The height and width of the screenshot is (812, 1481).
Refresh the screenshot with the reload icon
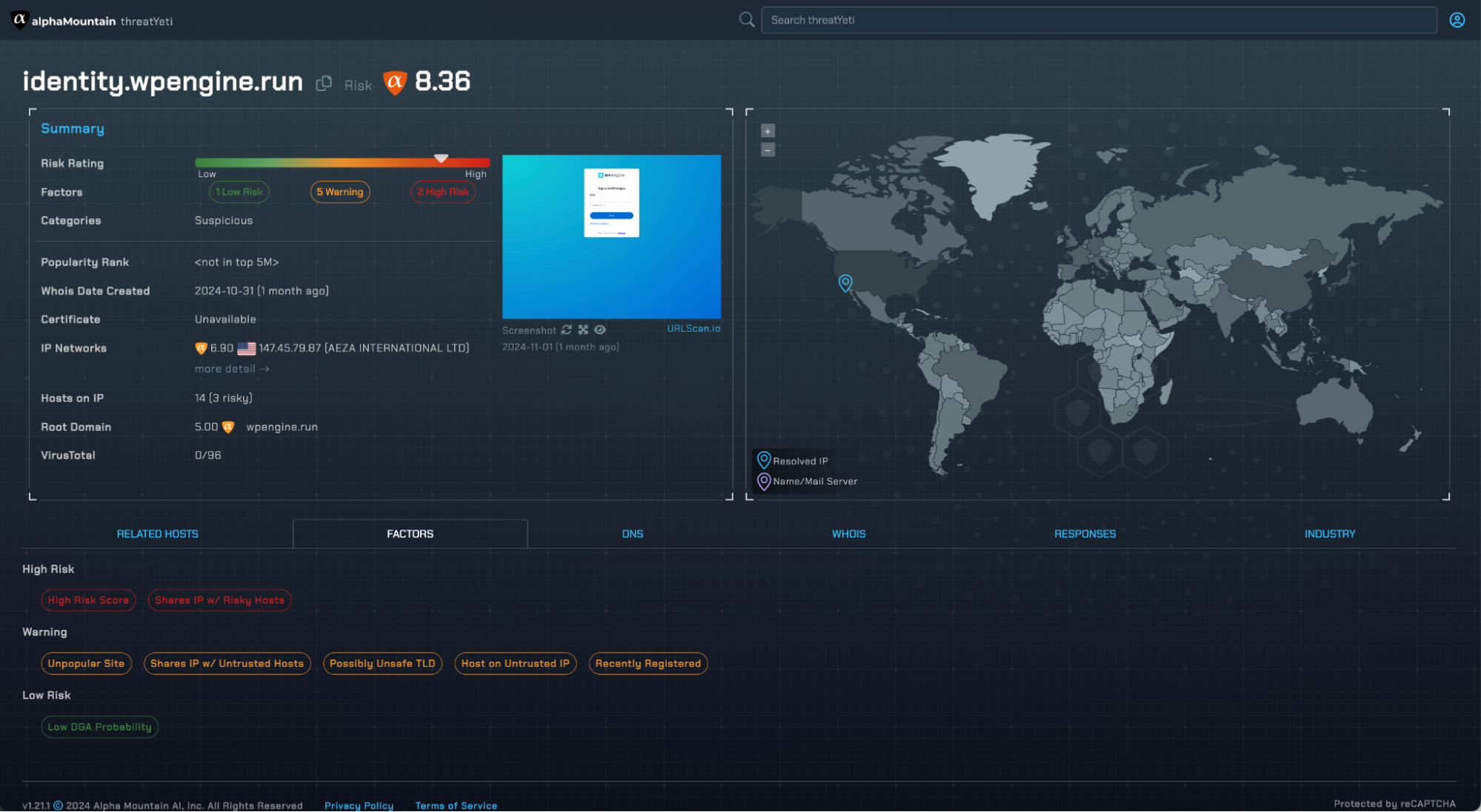567,330
